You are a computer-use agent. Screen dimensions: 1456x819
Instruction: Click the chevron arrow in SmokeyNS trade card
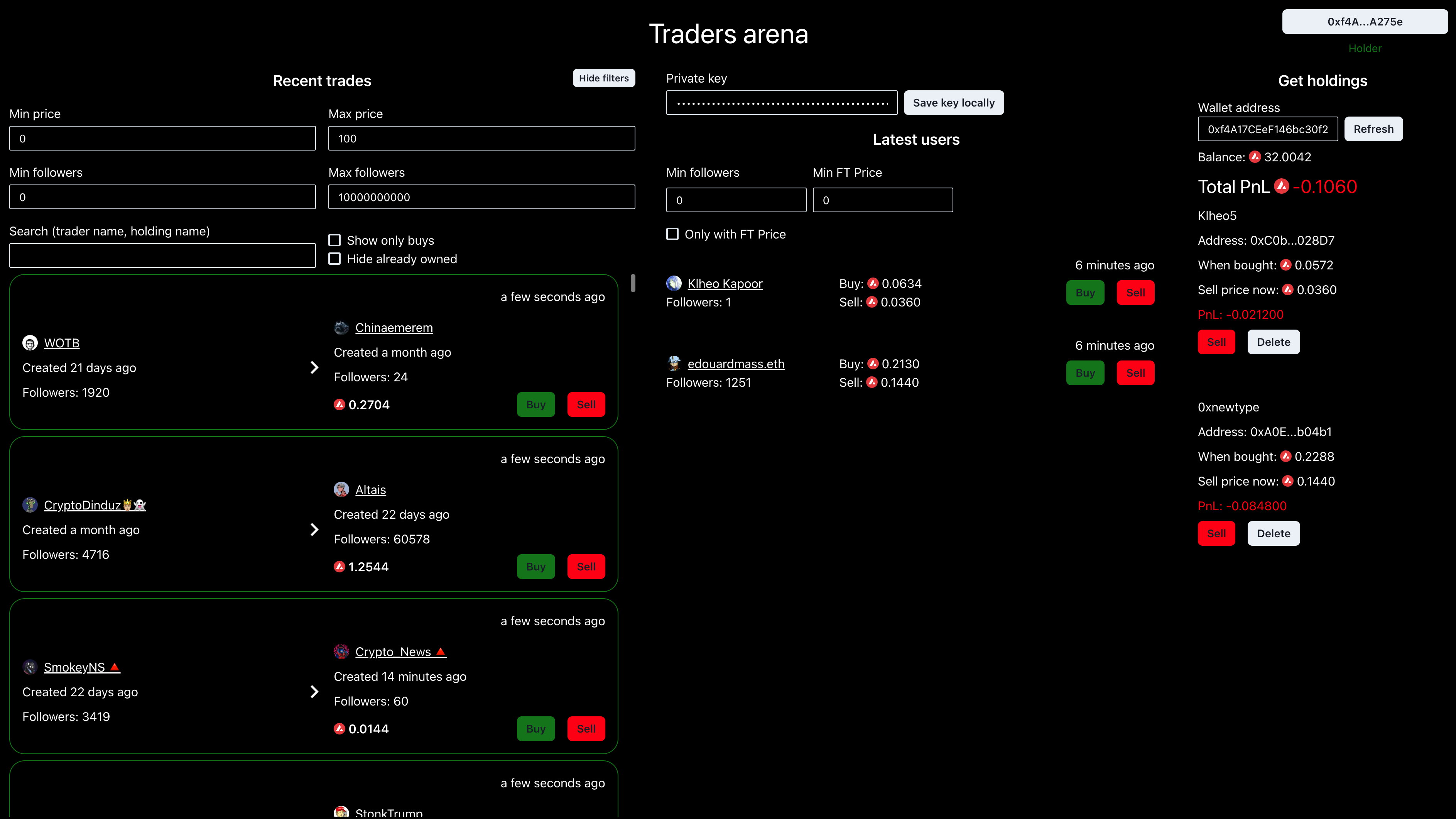click(314, 692)
